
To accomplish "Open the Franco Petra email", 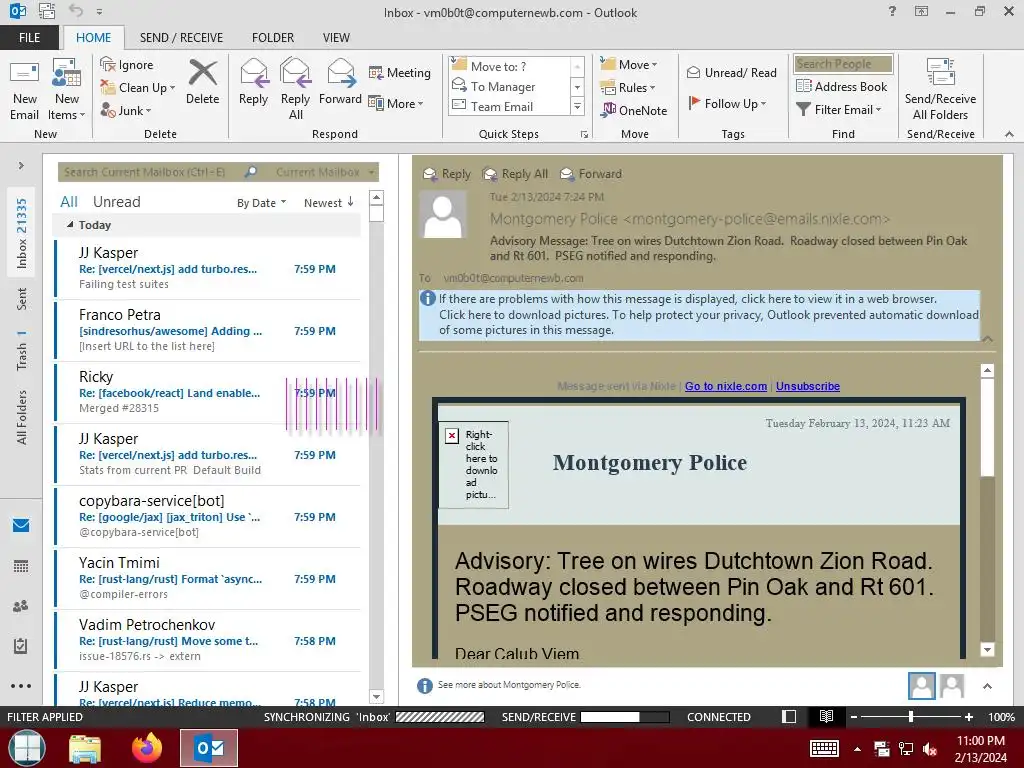I will [x=208, y=330].
